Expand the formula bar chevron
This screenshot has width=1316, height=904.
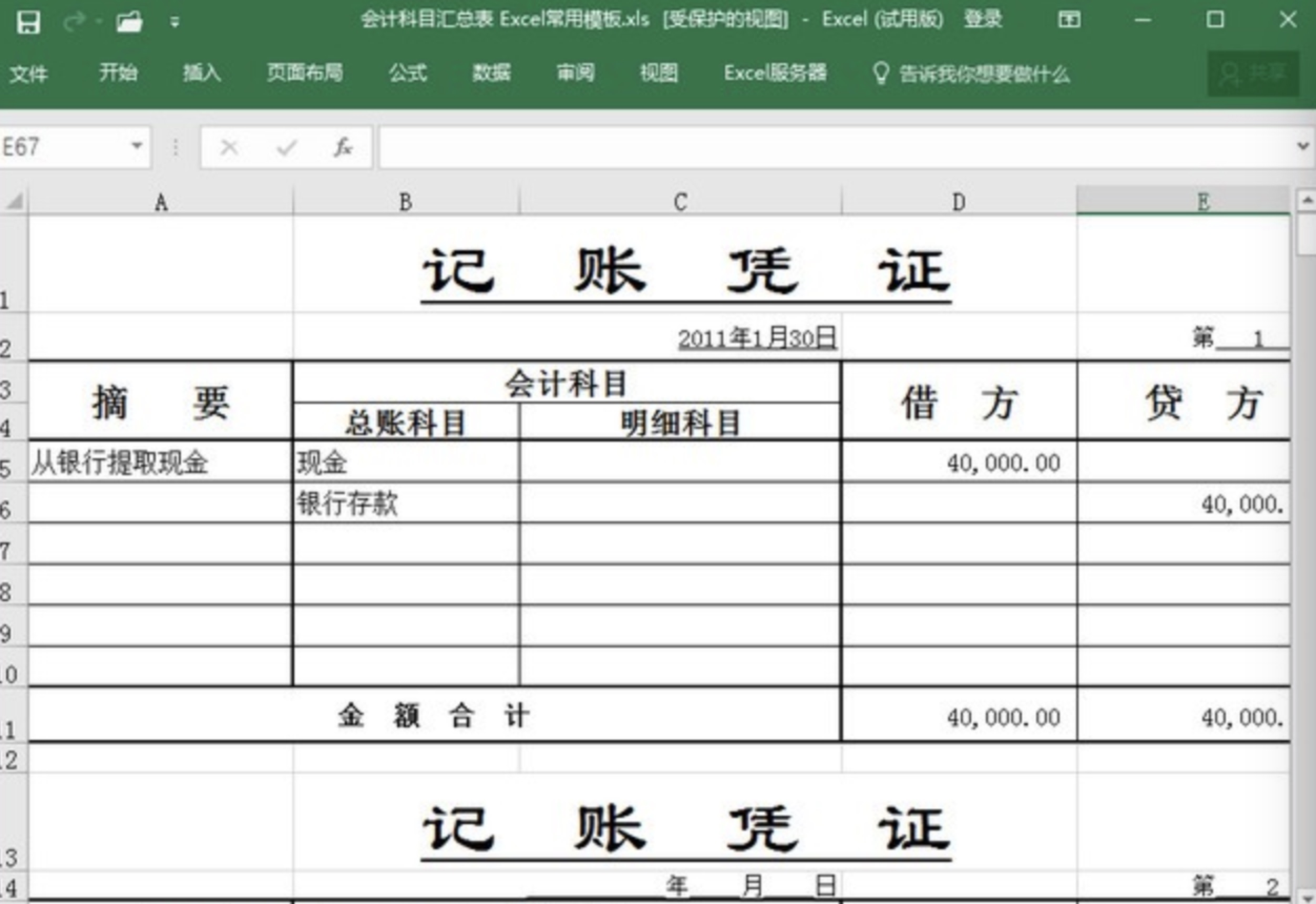[1302, 146]
